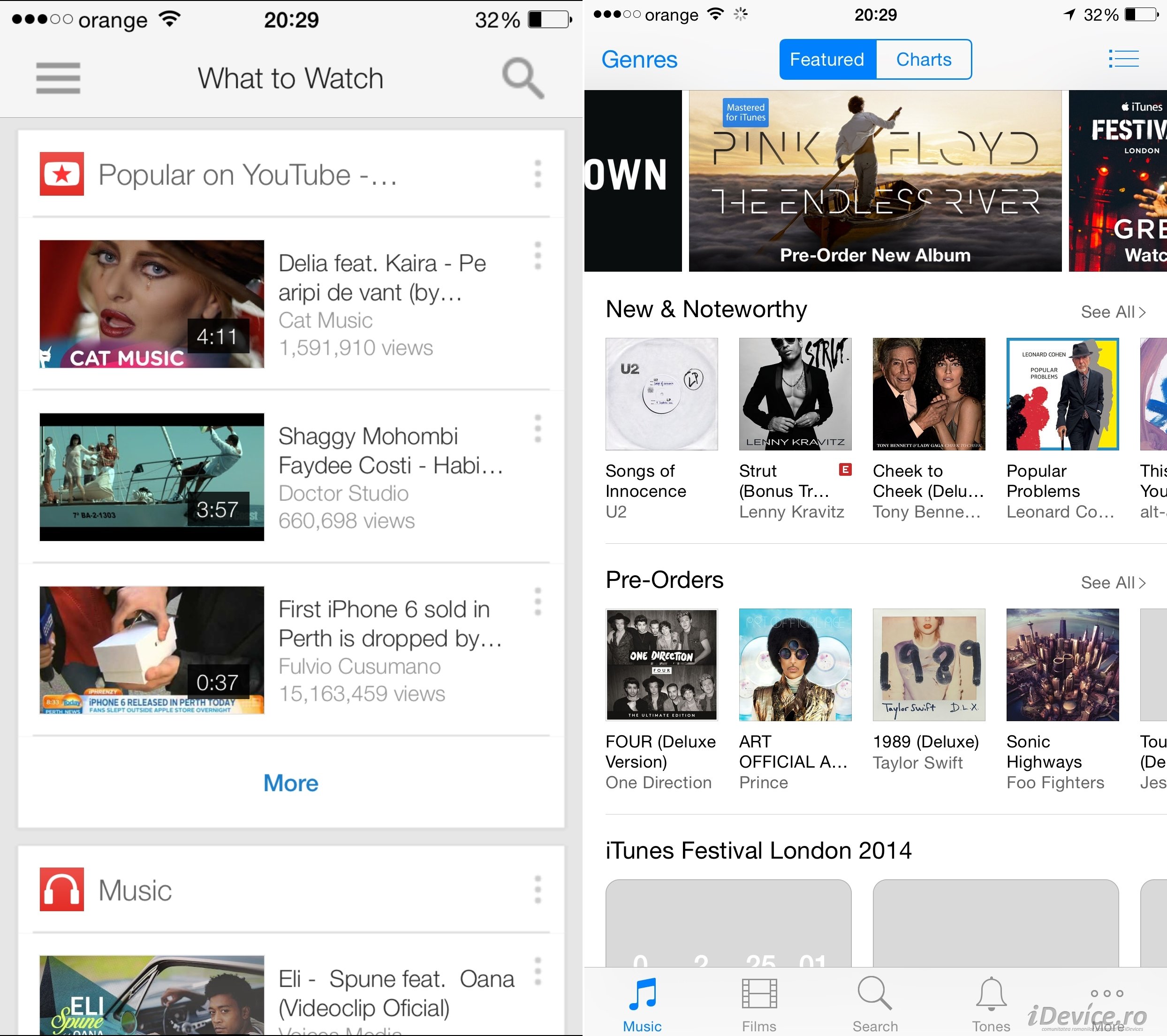
Task: Open the 1989 (Deluxe) title text
Action: pyautogui.click(x=926, y=741)
